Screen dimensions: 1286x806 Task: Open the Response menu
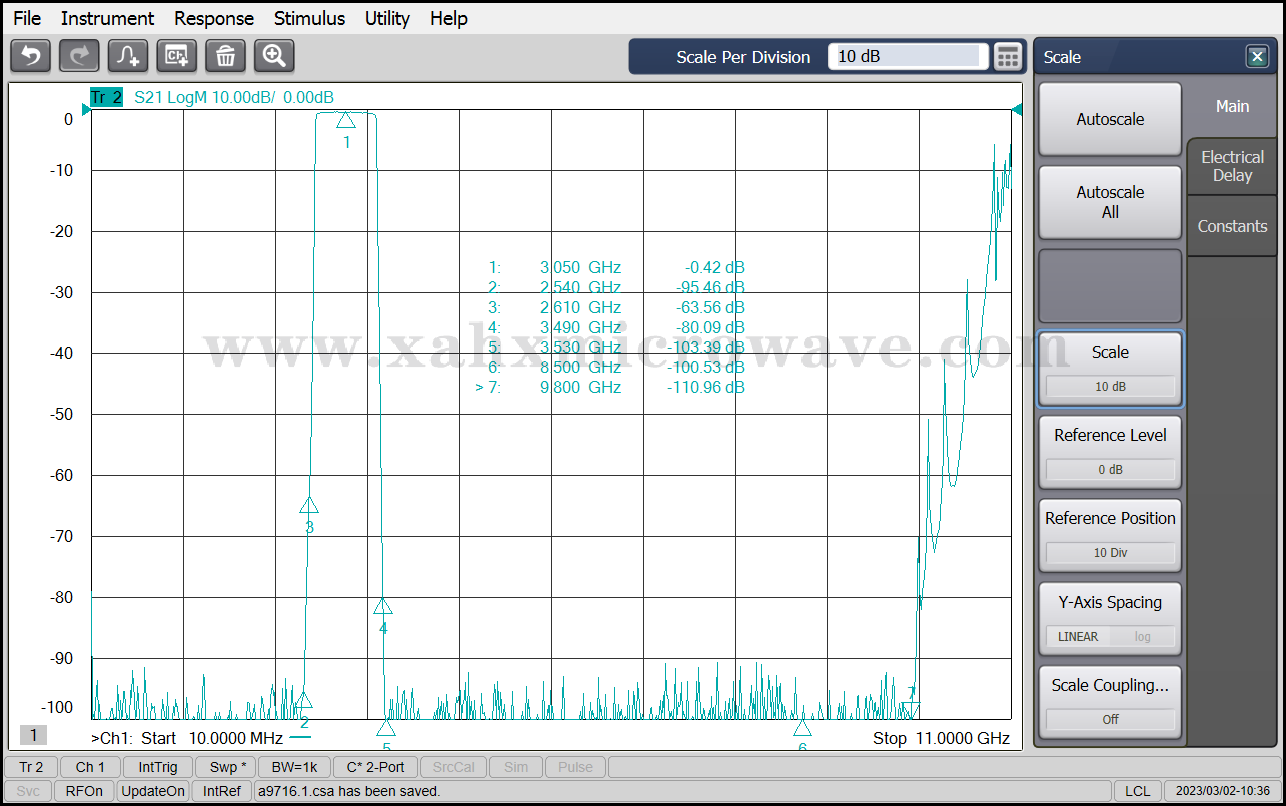[x=214, y=18]
